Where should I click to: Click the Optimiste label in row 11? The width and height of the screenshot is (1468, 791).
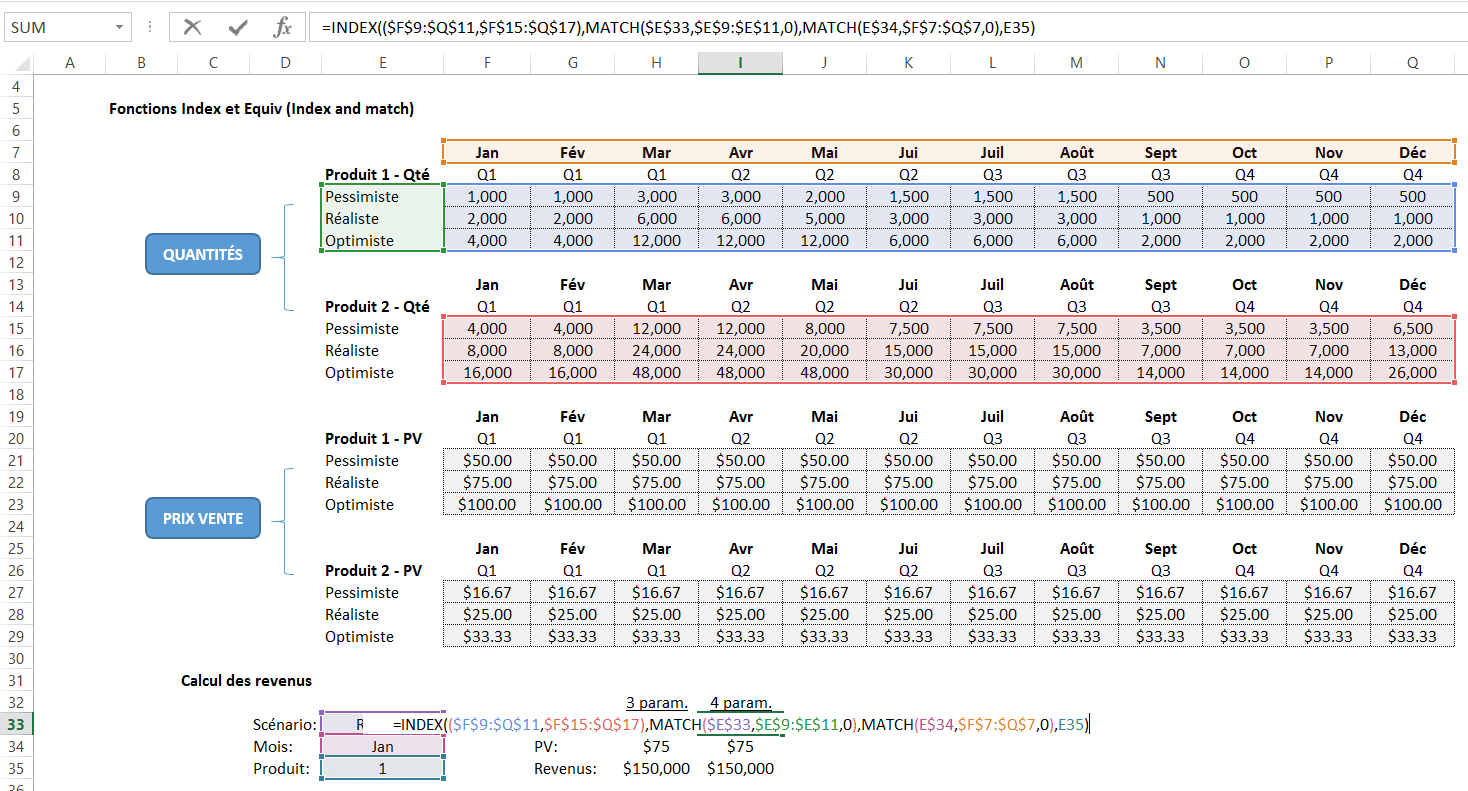click(x=360, y=240)
